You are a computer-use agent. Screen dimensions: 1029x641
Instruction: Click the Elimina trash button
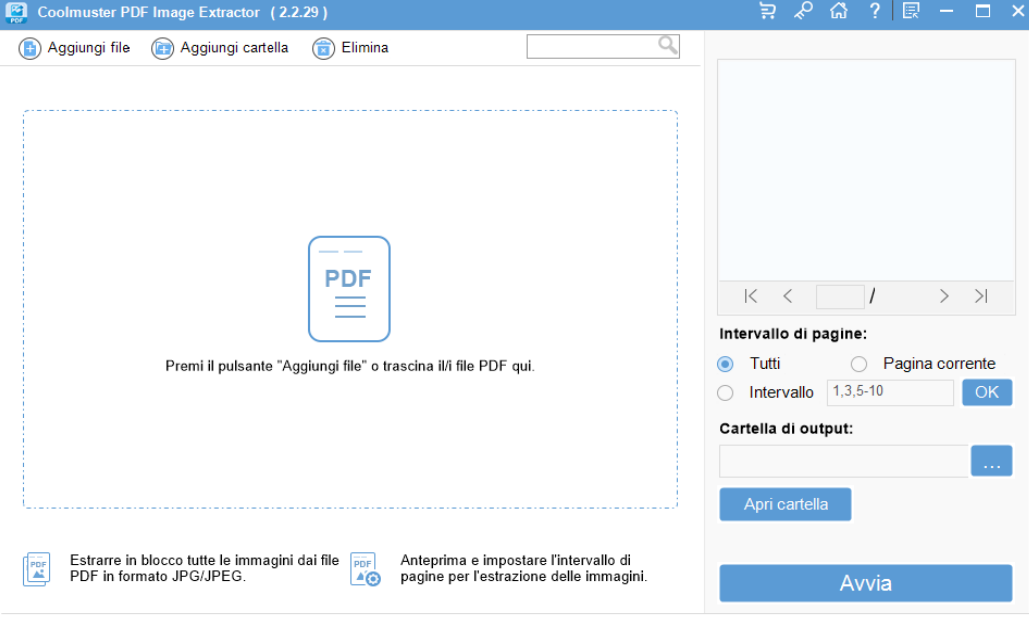[350, 48]
